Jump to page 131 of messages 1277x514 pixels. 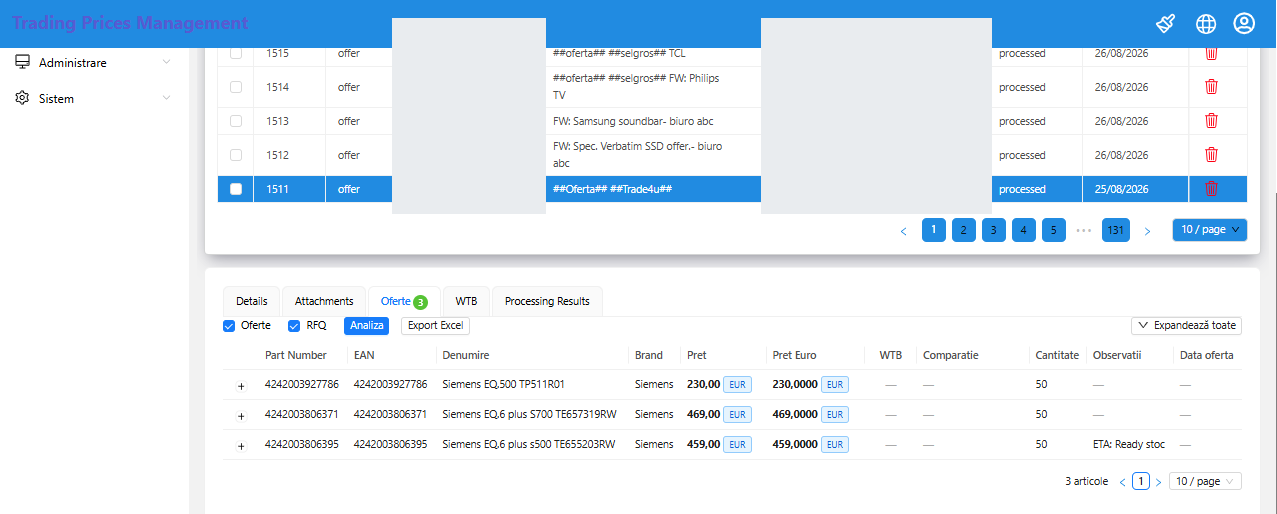pos(1116,230)
